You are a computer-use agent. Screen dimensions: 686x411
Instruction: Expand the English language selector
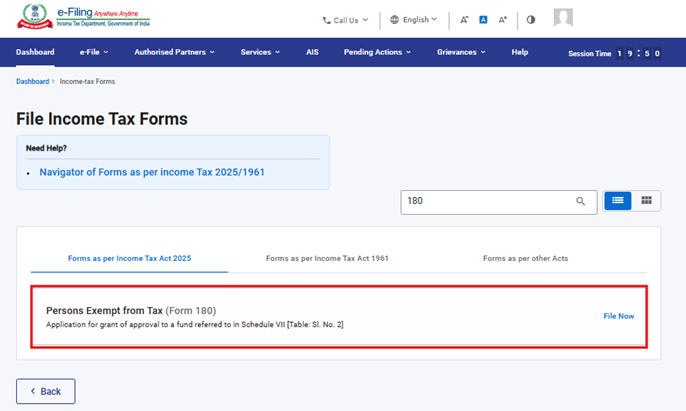click(x=413, y=19)
